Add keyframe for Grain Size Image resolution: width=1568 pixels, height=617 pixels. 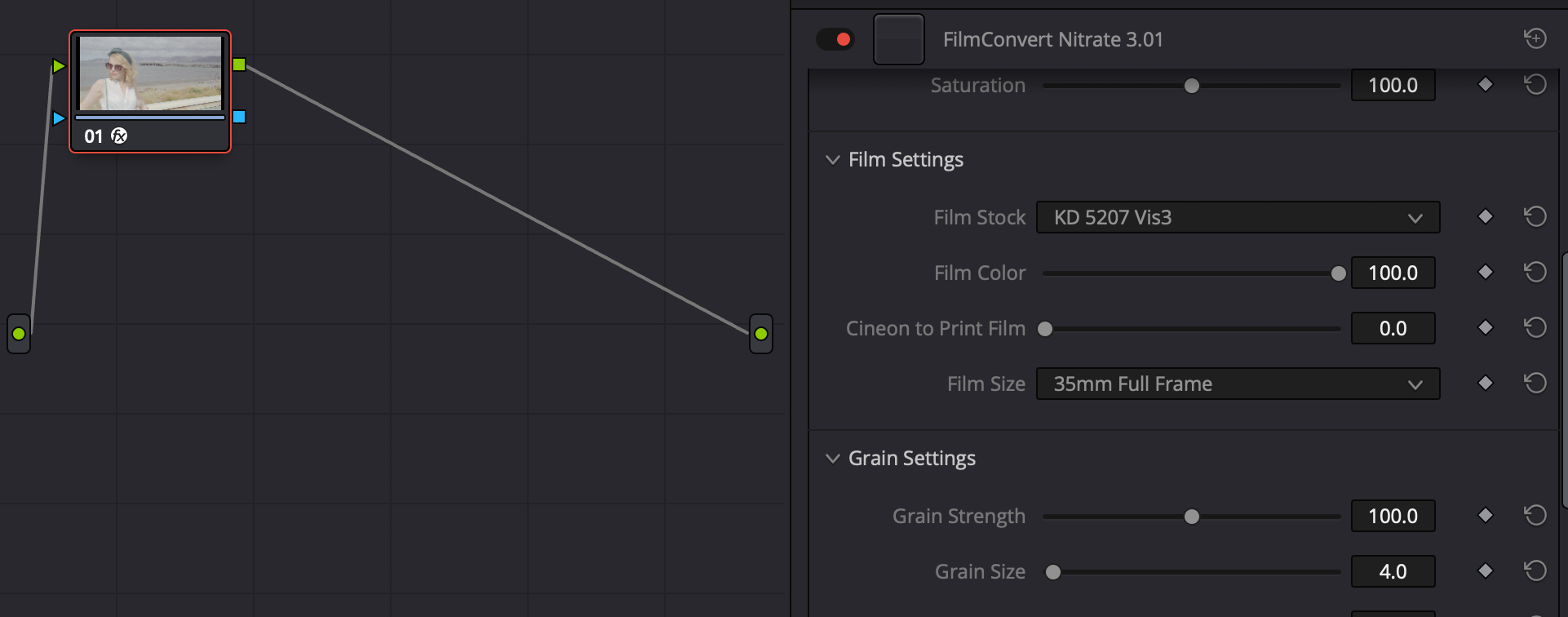pos(1485,570)
